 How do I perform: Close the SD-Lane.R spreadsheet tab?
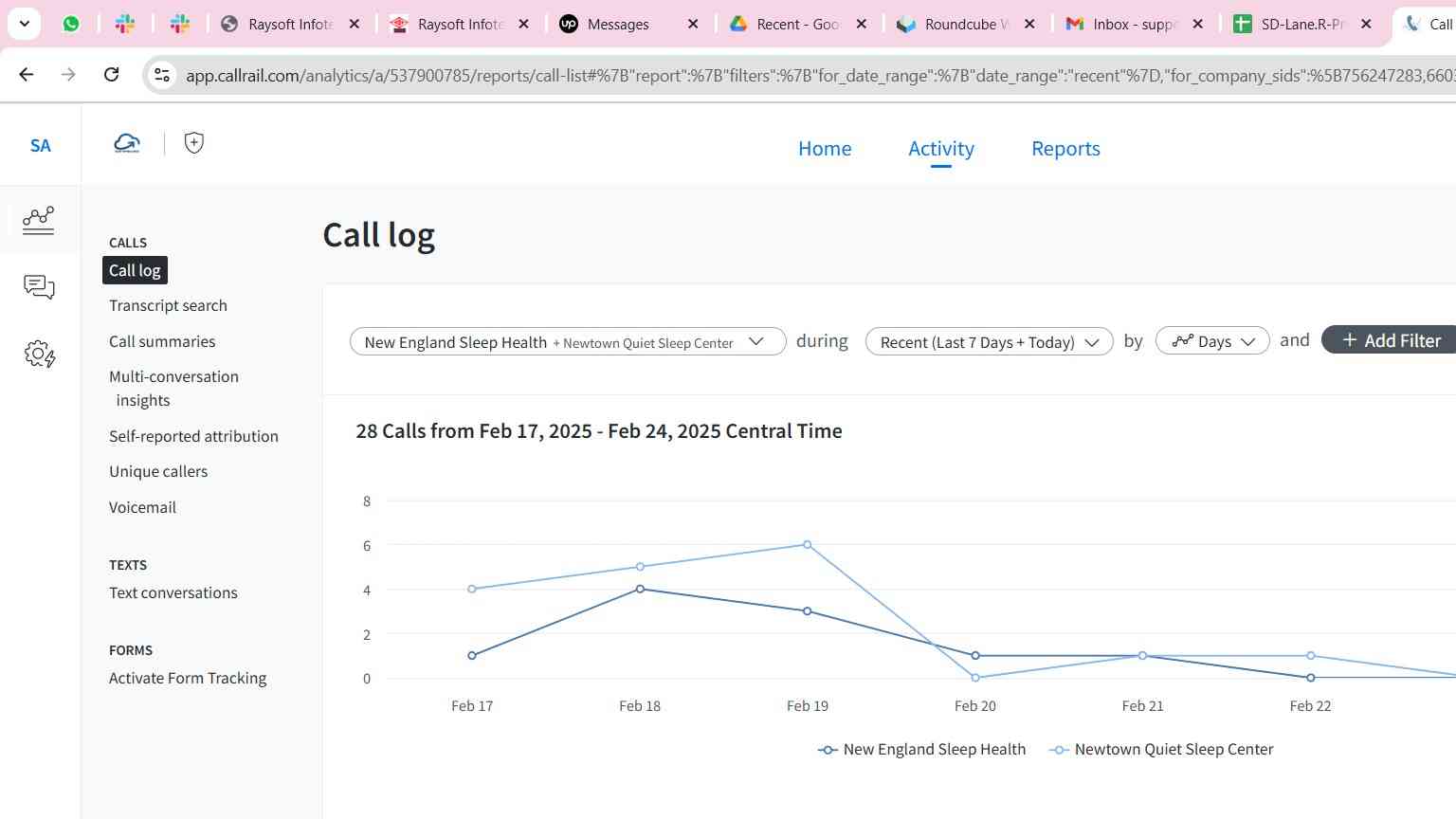tap(1366, 24)
